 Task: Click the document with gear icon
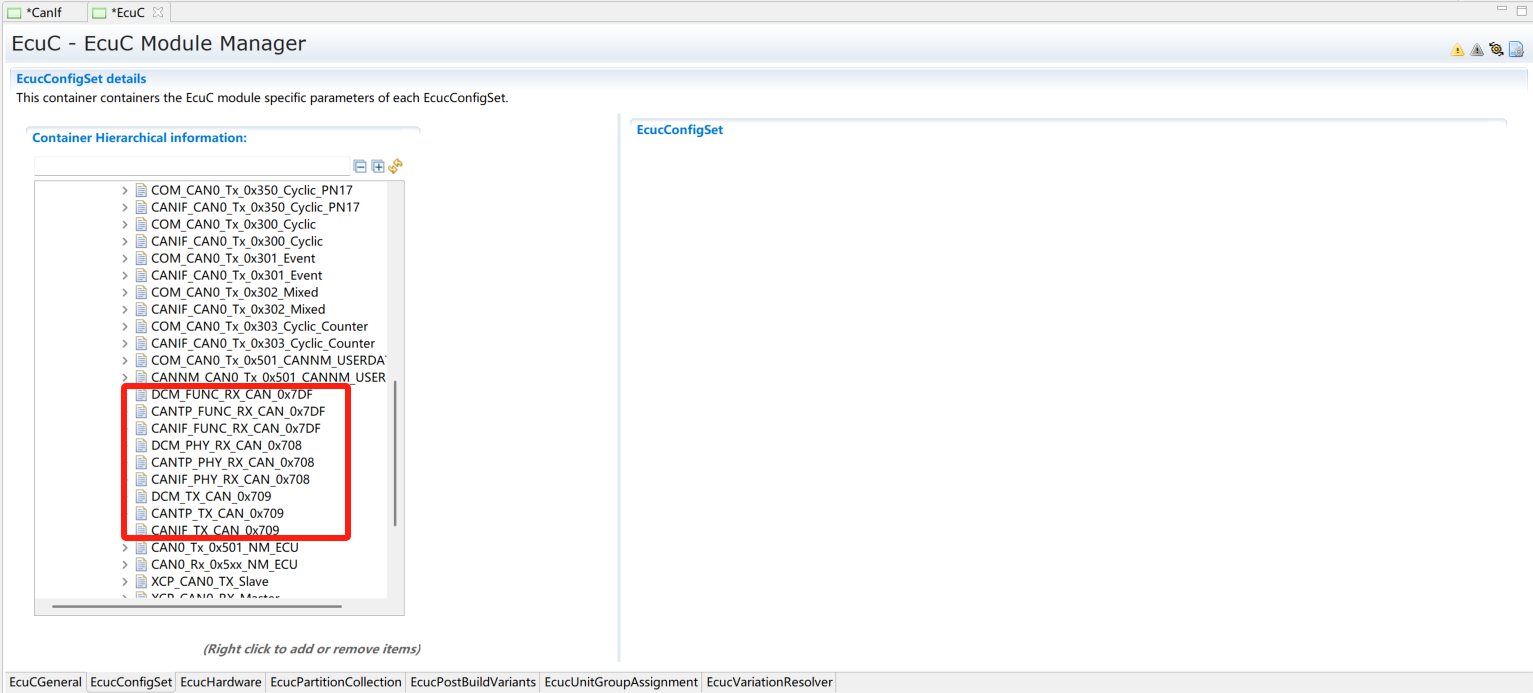coord(1516,49)
